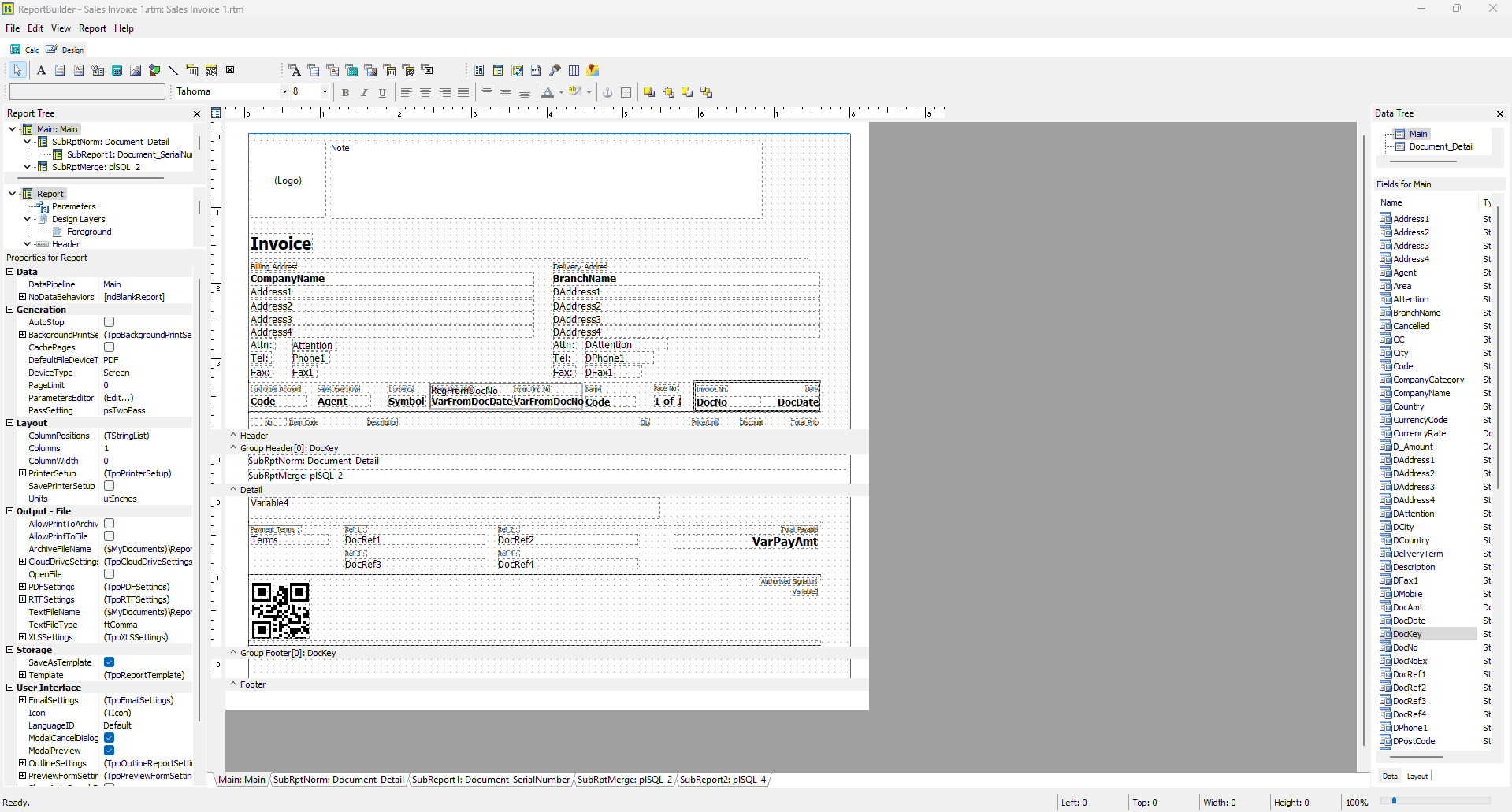This screenshot has height=812, width=1512.
Task: Close the Report Tree panel
Action: pos(197,114)
